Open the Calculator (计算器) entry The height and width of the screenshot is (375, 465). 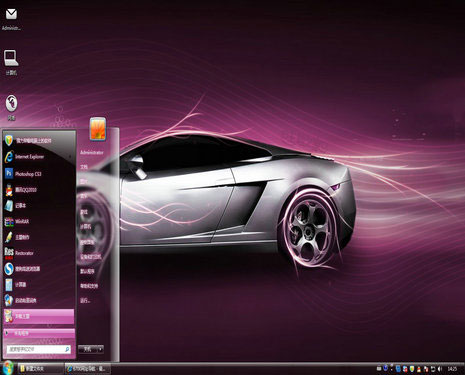[39, 285]
